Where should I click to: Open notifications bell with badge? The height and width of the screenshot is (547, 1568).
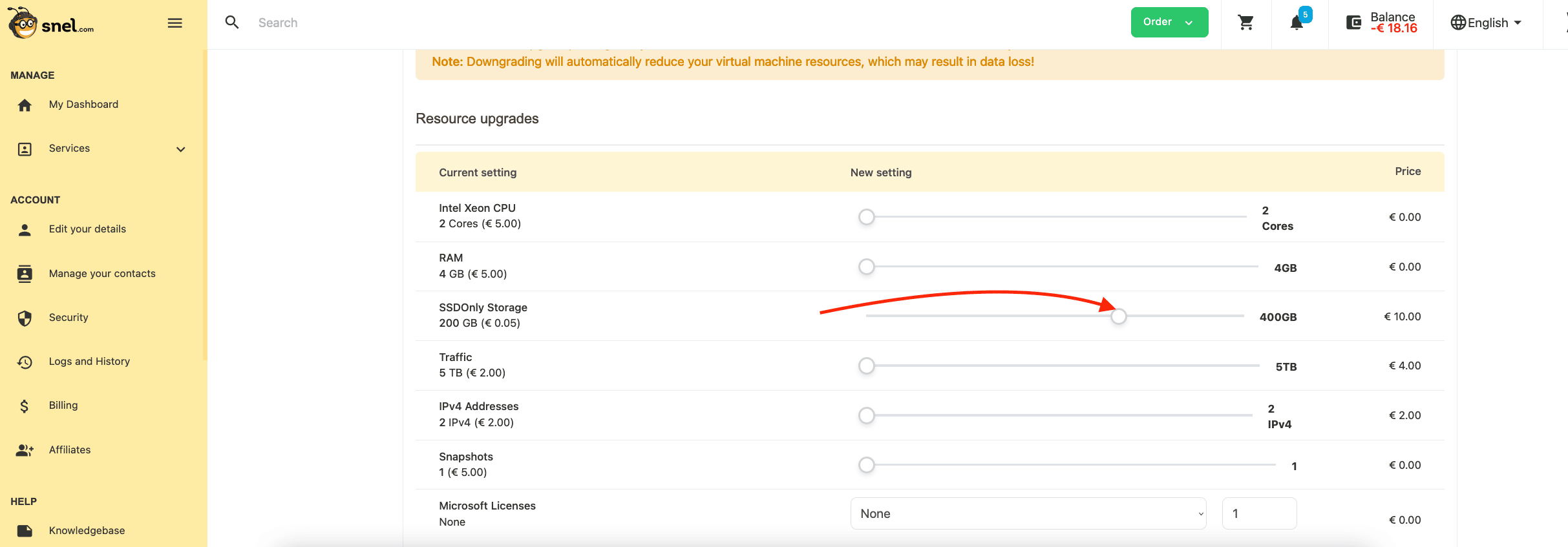pos(1297,23)
